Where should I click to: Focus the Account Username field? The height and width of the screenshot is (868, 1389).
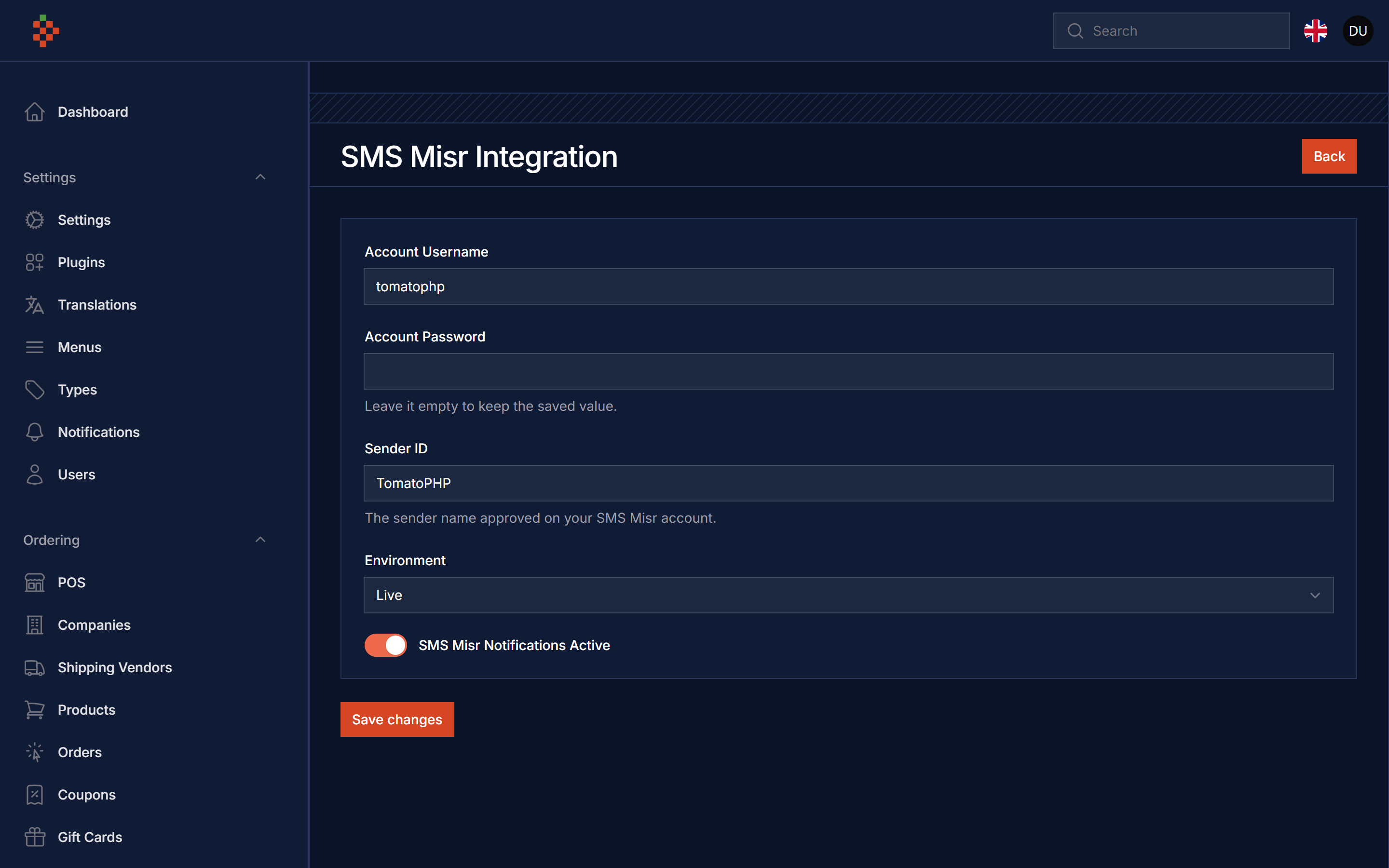[848, 286]
